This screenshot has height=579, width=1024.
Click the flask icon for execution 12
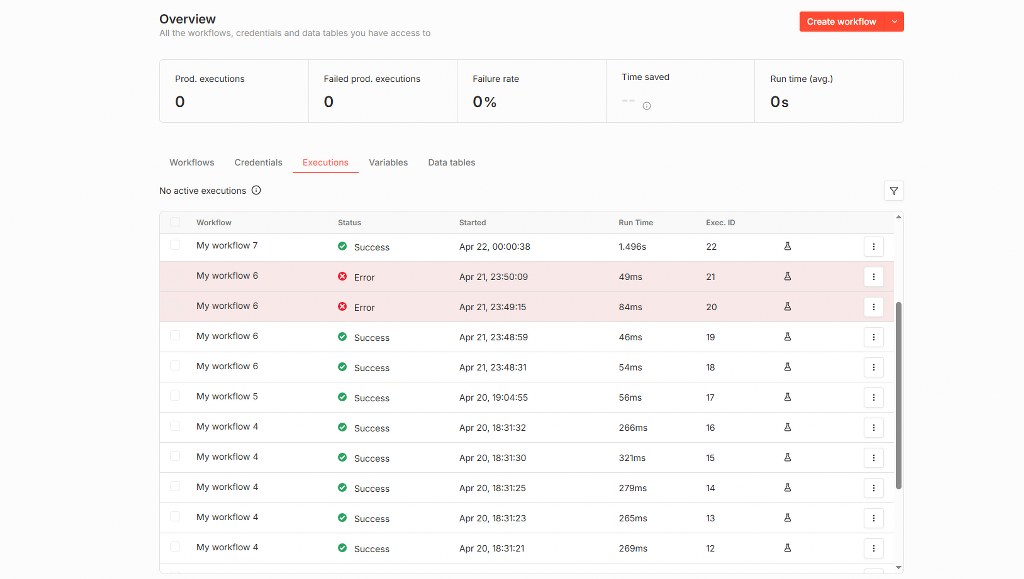point(787,548)
